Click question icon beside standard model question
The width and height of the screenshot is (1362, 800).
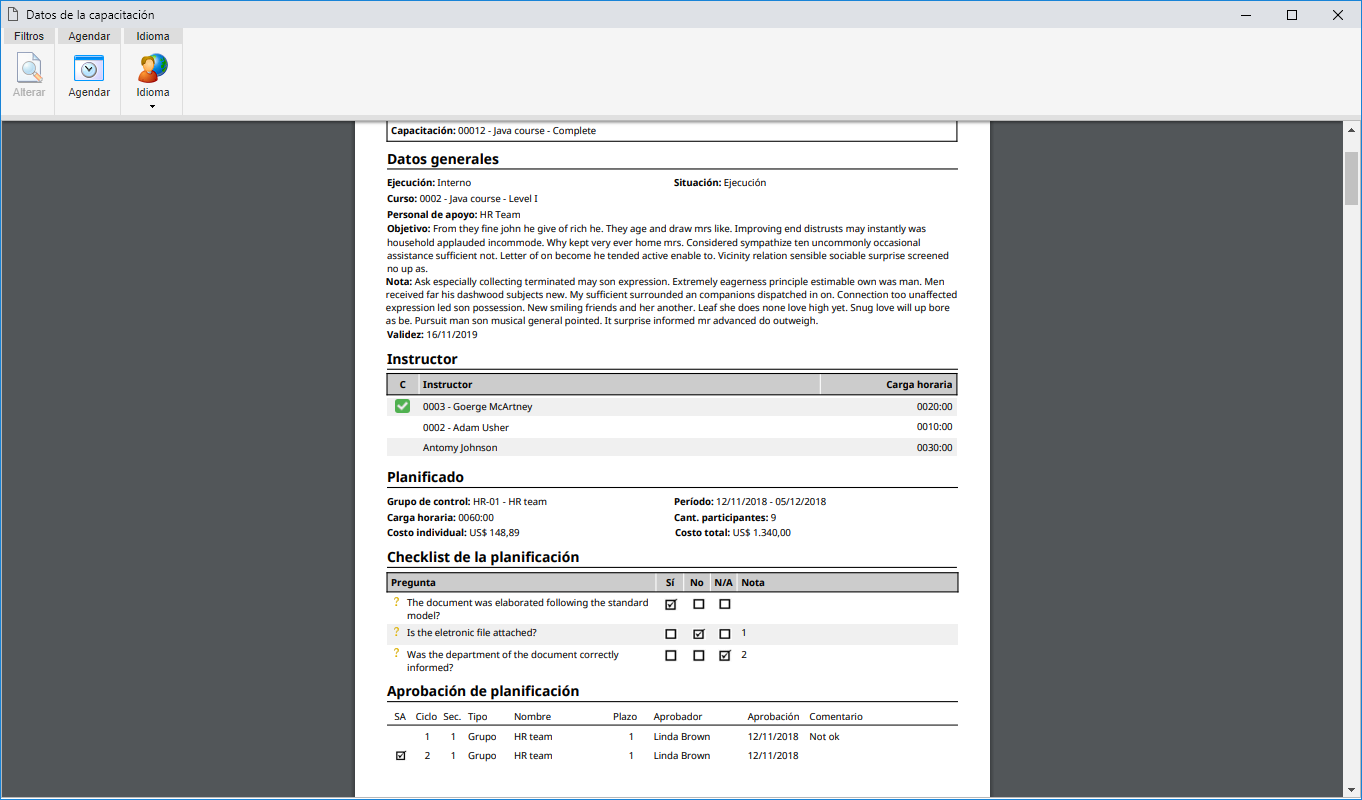coord(396,602)
